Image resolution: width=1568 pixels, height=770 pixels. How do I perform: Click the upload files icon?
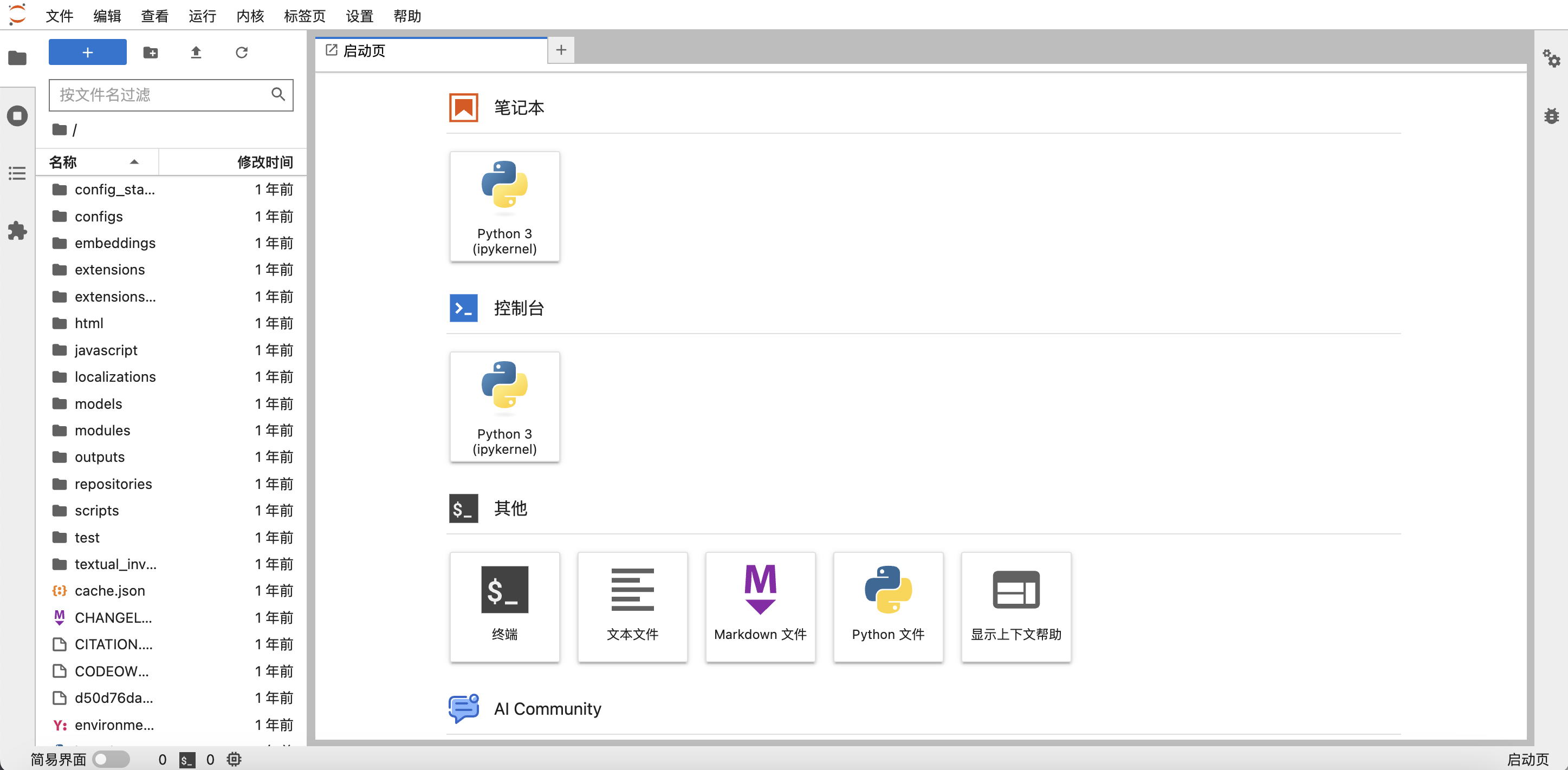coord(196,53)
